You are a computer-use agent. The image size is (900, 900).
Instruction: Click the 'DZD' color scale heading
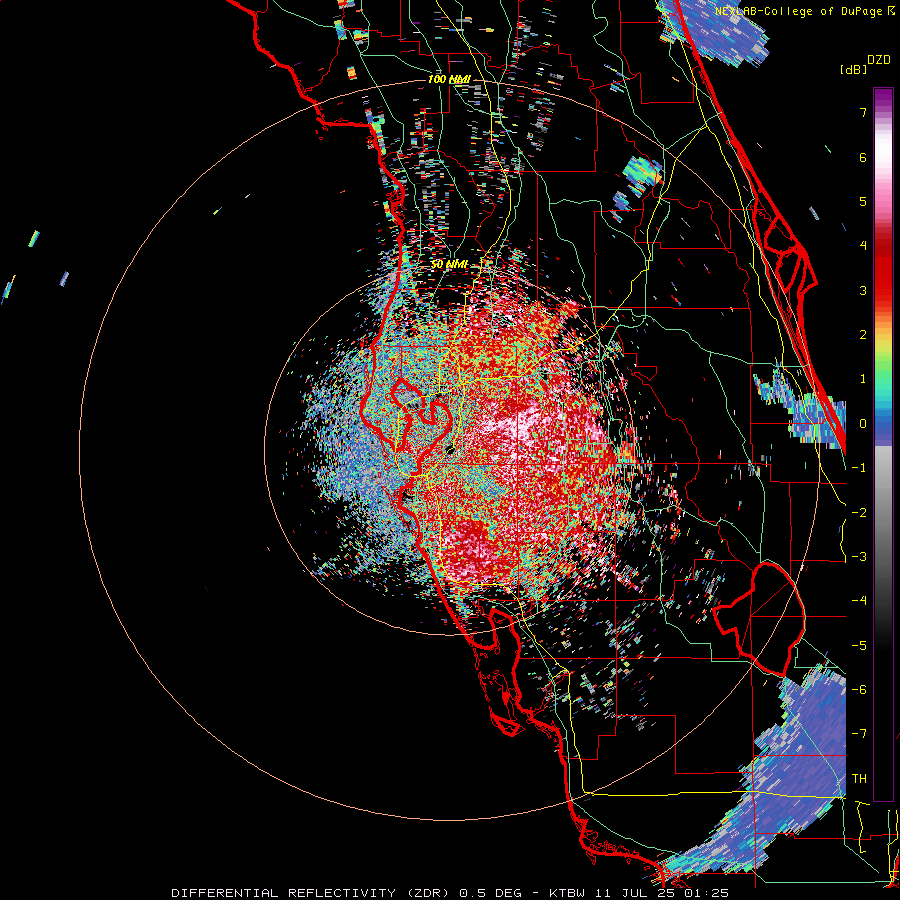tap(879, 60)
